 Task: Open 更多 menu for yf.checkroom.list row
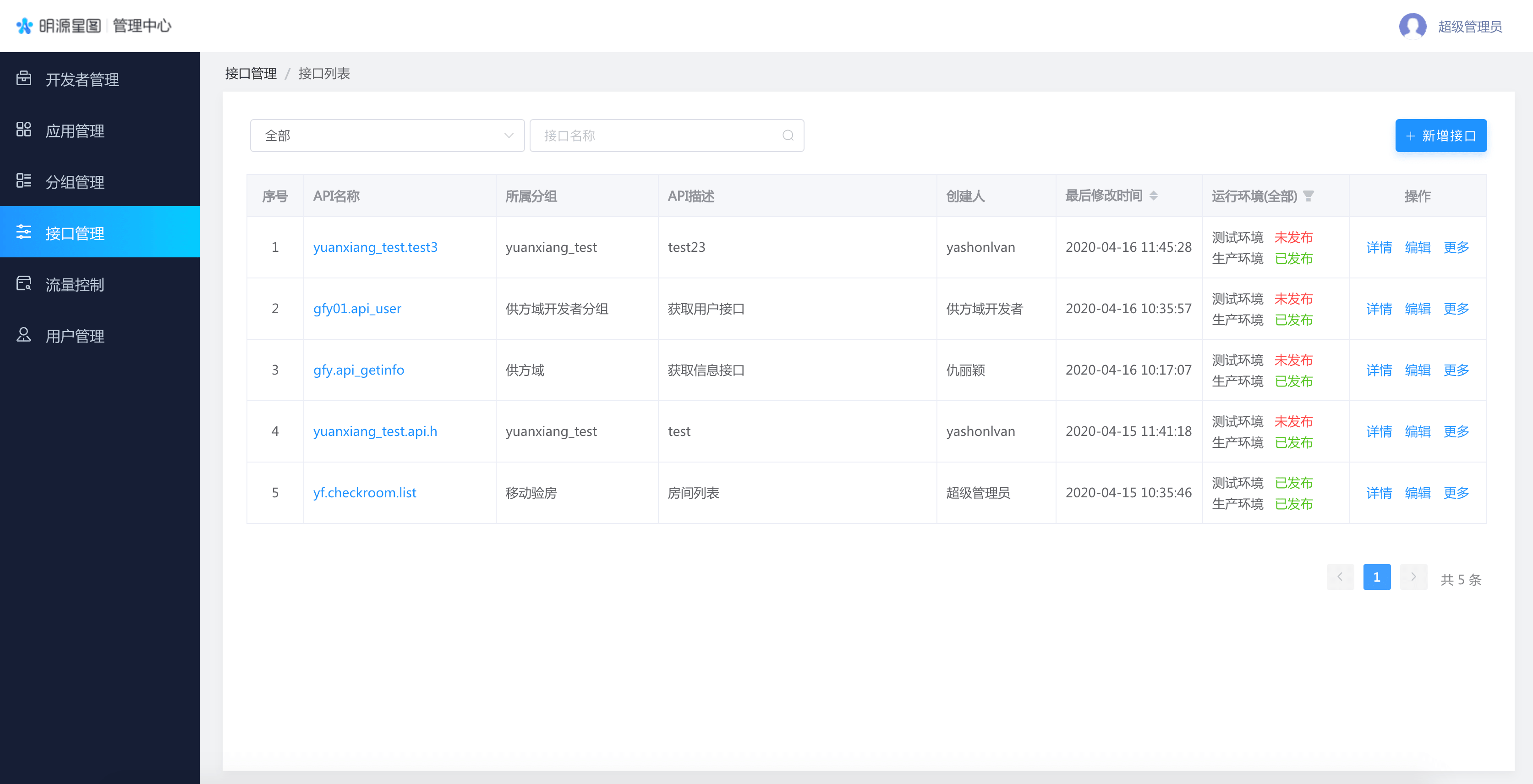pos(1456,493)
